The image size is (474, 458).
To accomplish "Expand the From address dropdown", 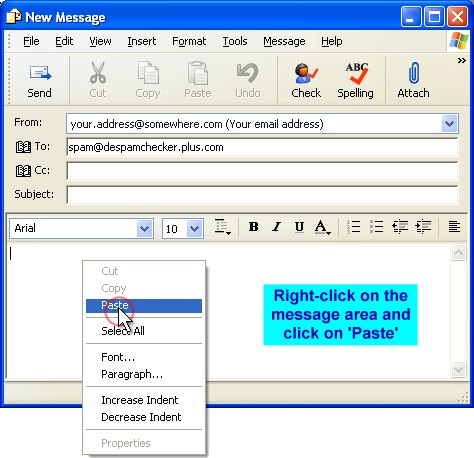I will pos(450,124).
